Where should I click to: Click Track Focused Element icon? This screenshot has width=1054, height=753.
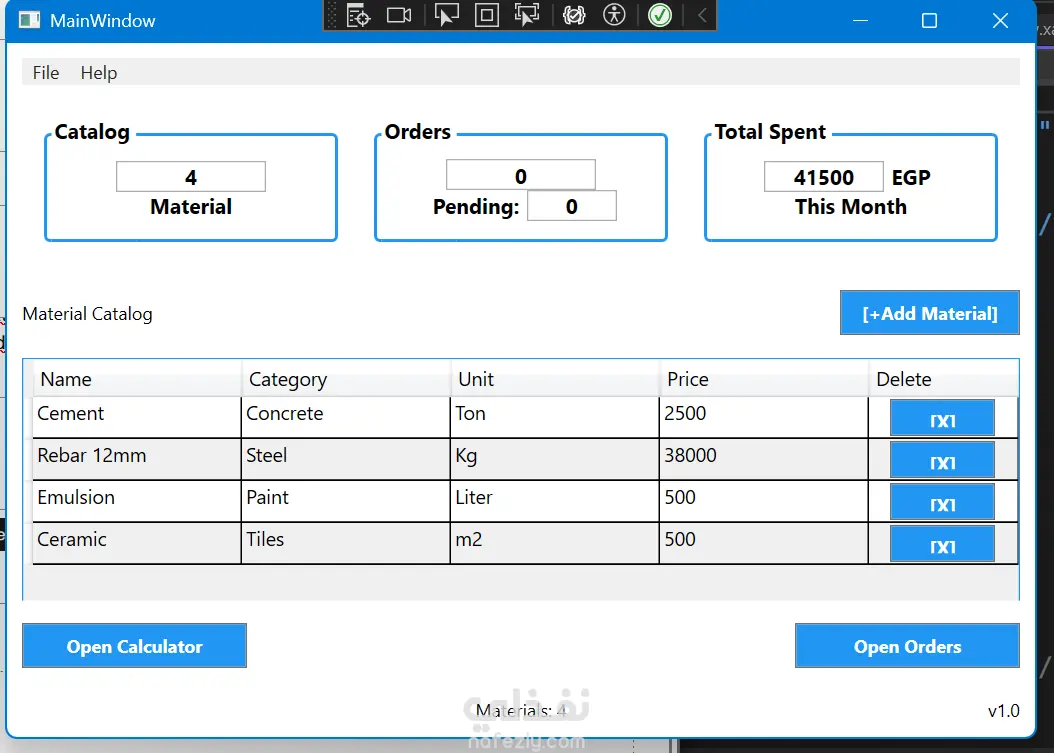coord(527,15)
